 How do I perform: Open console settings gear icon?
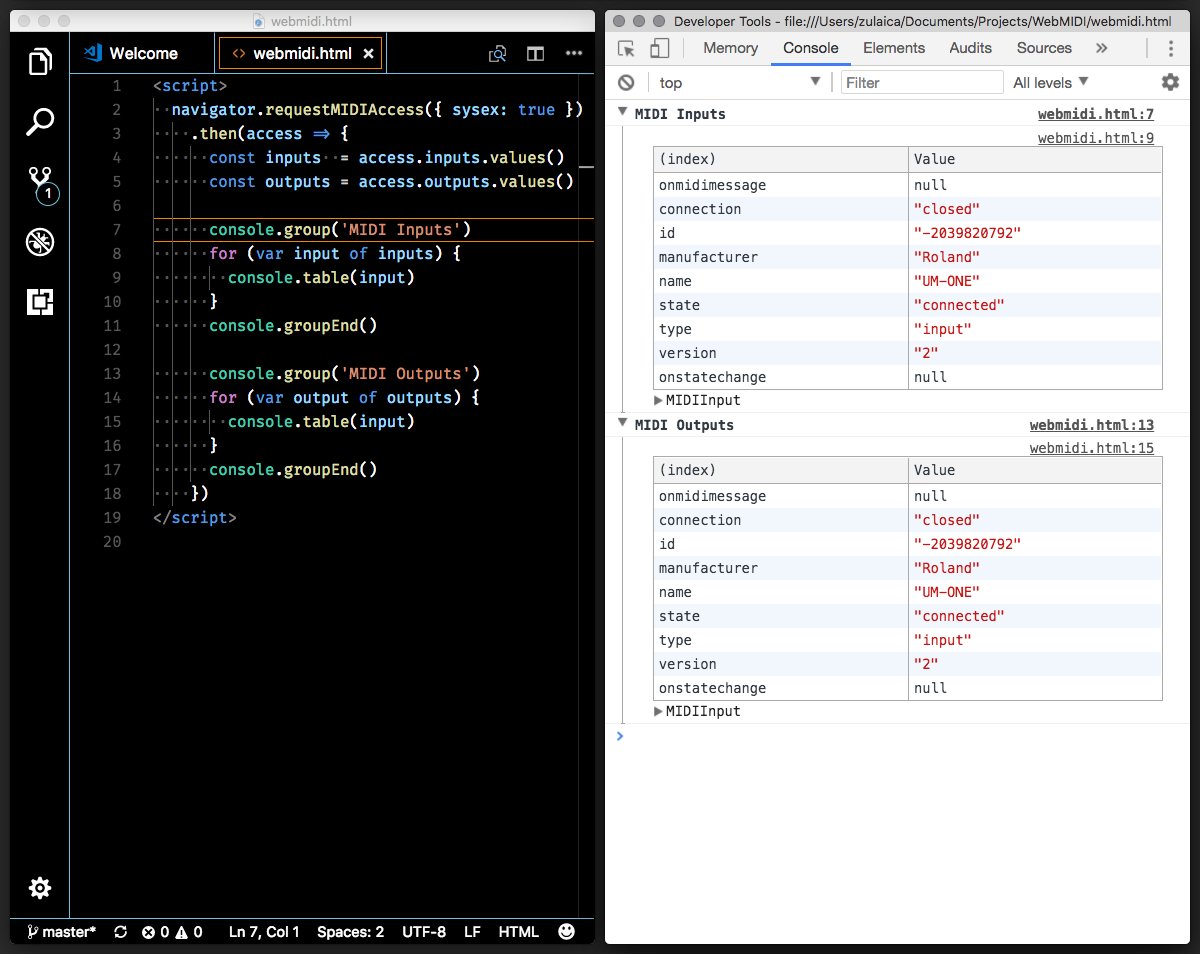pos(1170,82)
